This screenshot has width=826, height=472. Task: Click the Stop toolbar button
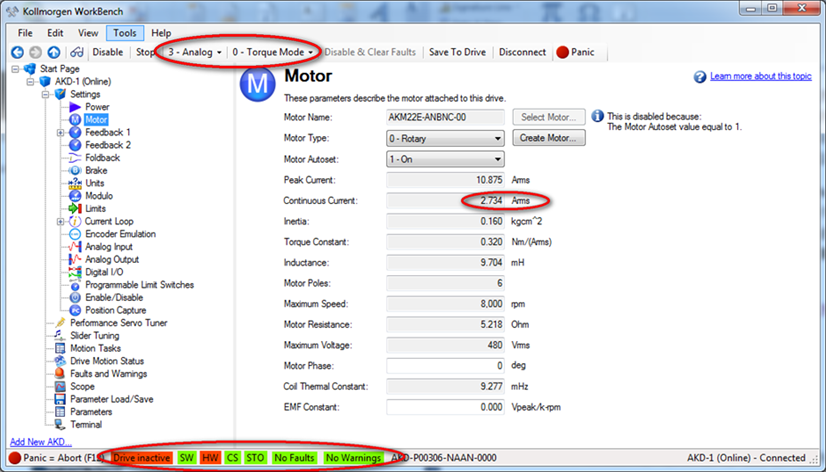(145, 52)
